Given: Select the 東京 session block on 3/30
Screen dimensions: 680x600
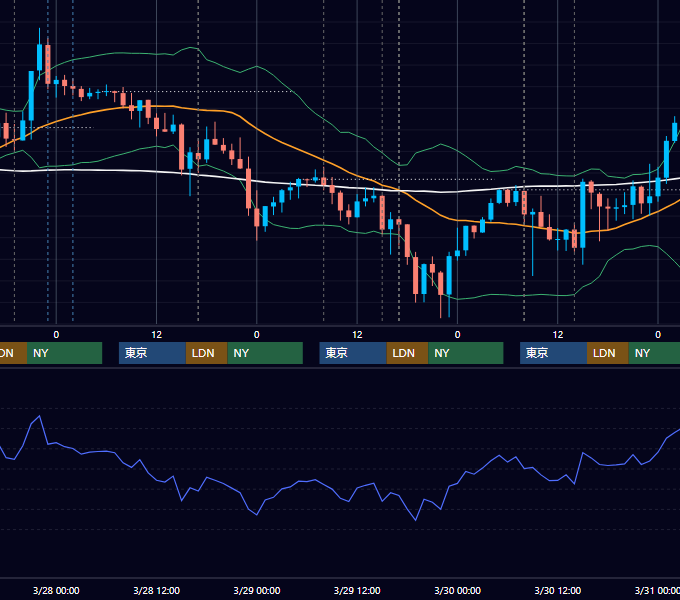Looking at the screenshot, I should pyautogui.click(x=553, y=353).
